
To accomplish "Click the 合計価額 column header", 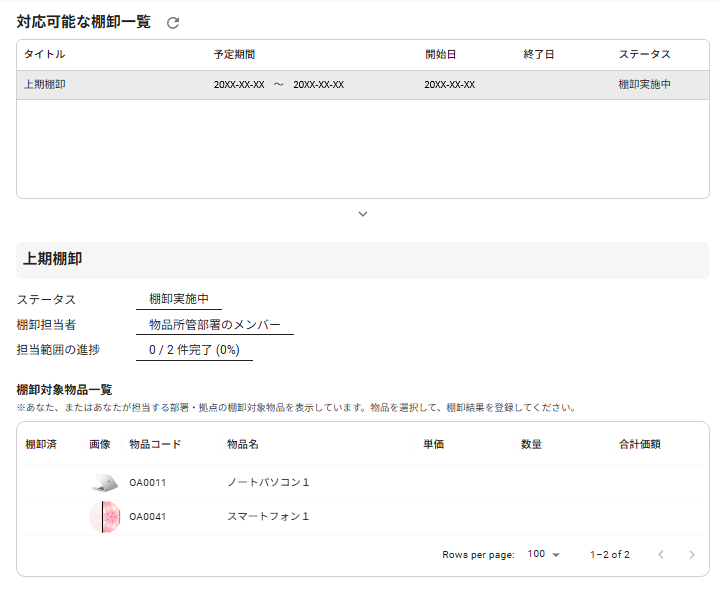I will 640,444.
